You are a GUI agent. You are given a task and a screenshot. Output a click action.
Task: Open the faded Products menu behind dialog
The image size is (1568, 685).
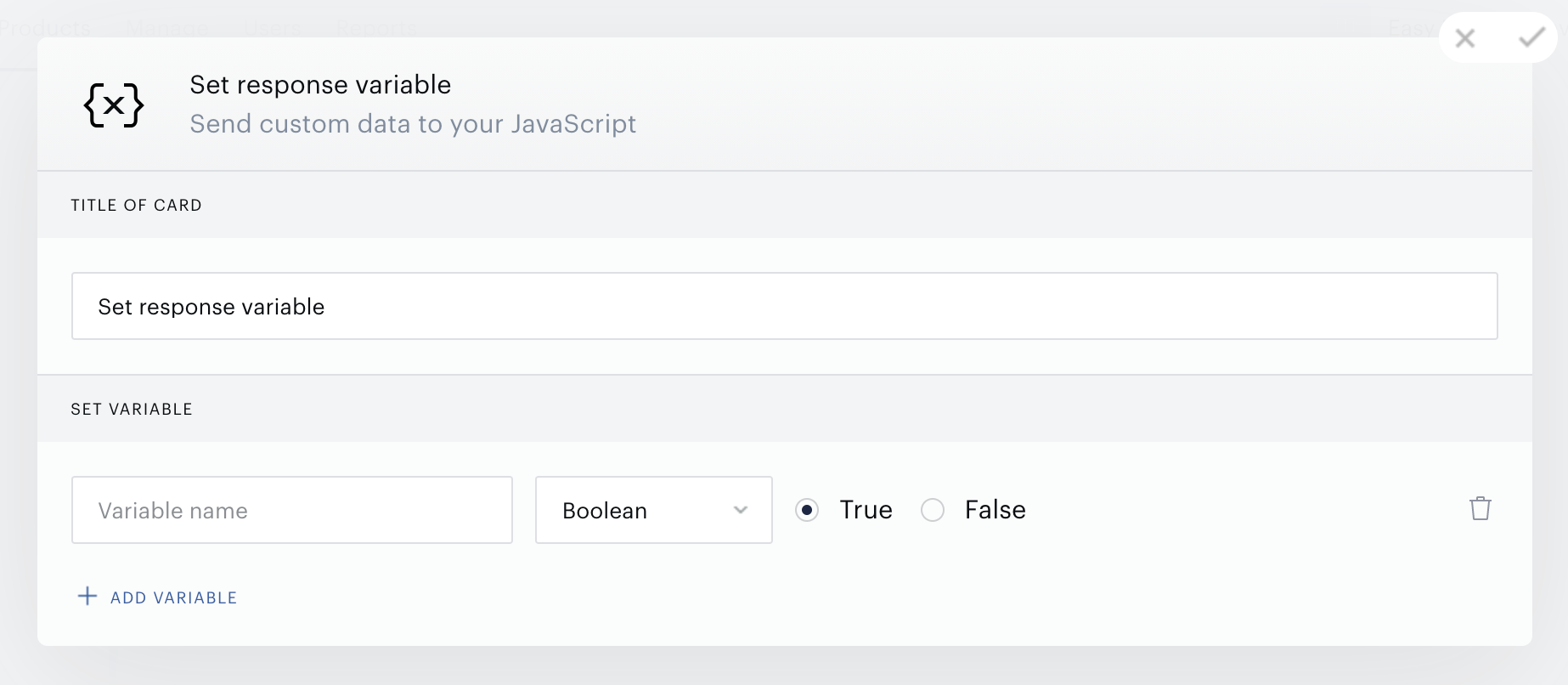tap(46, 28)
